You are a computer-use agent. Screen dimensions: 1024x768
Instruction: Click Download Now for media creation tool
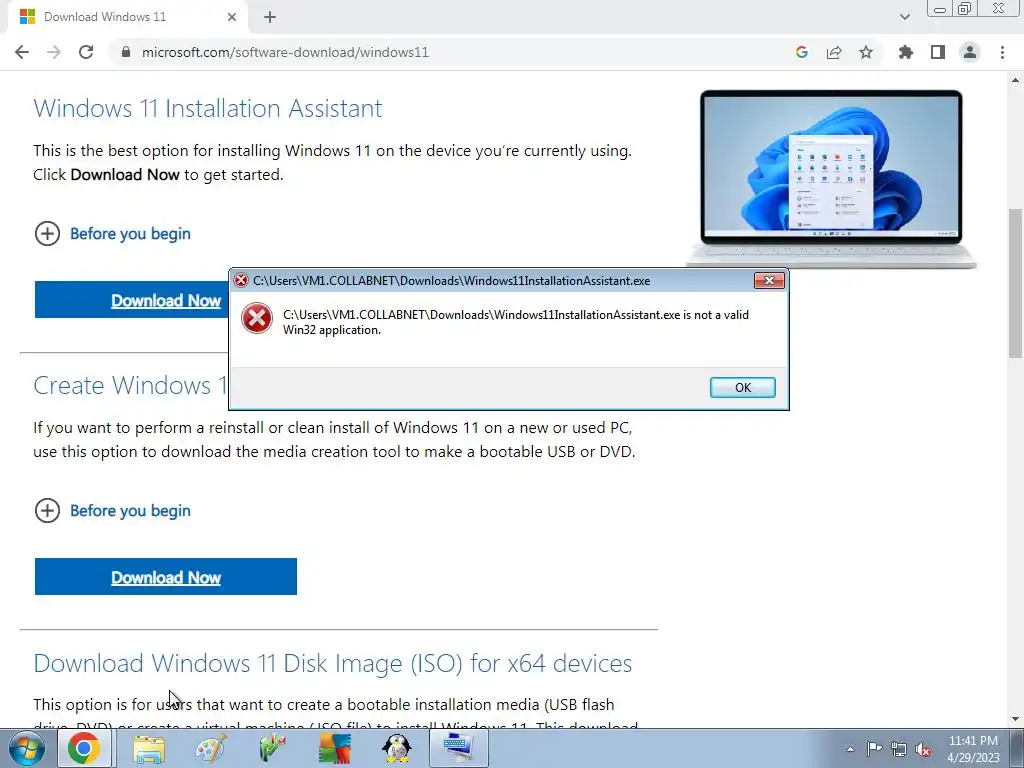pyautogui.click(x=166, y=577)
